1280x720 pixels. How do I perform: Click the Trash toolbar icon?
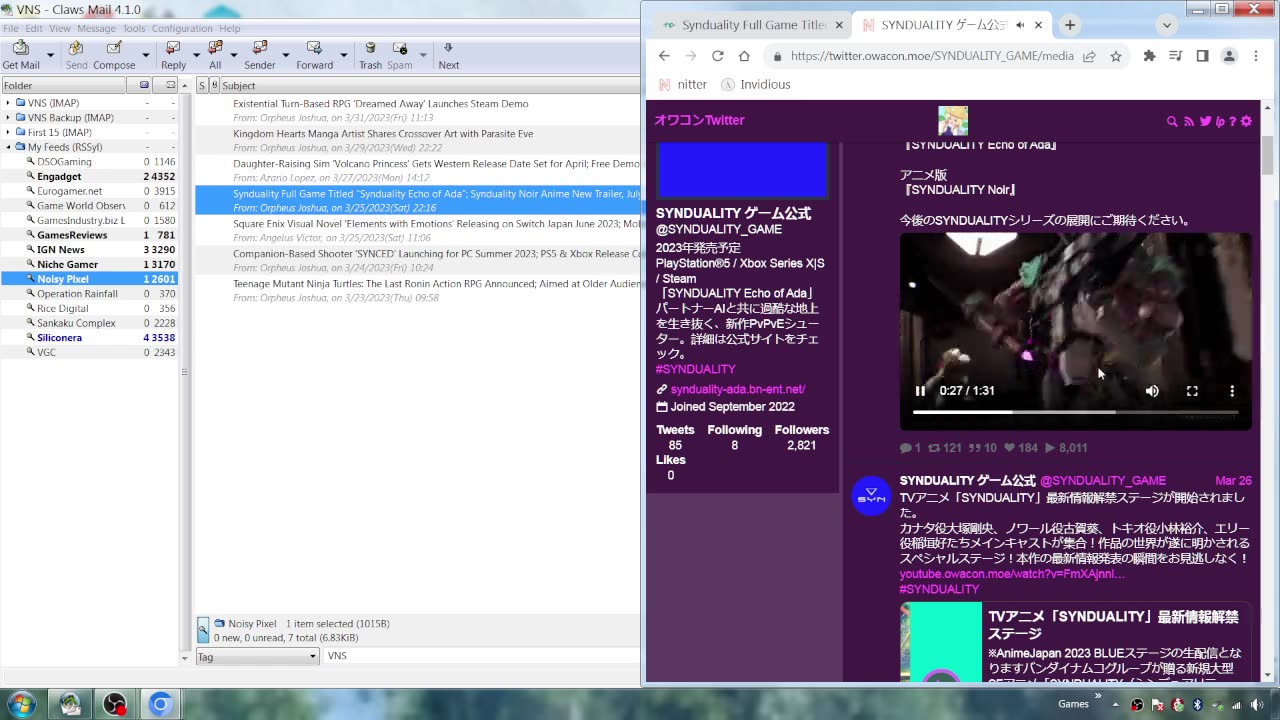click(x=370, y=48)
